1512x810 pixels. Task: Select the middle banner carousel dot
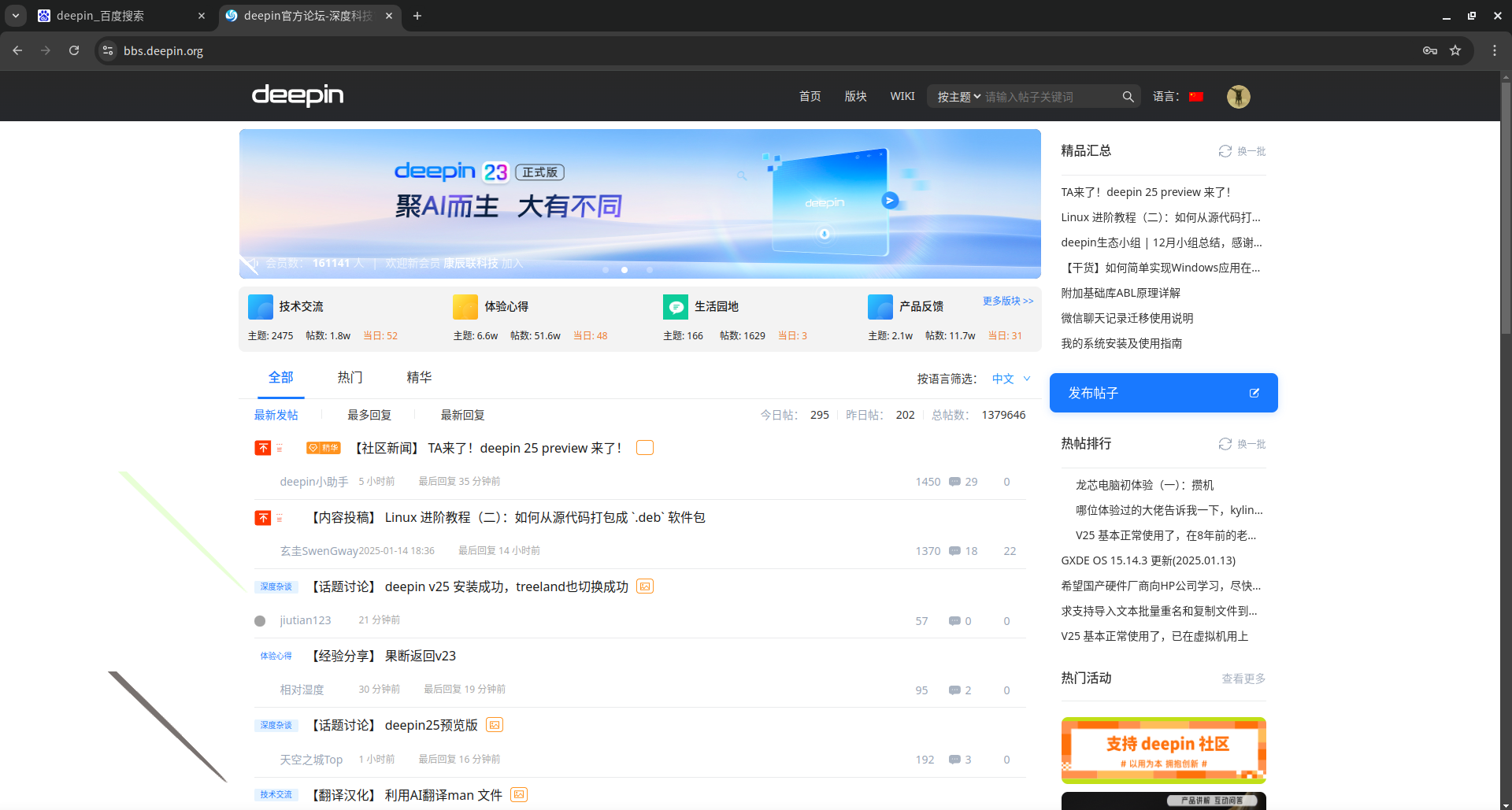pyautogui.click(x=624, y=270)
